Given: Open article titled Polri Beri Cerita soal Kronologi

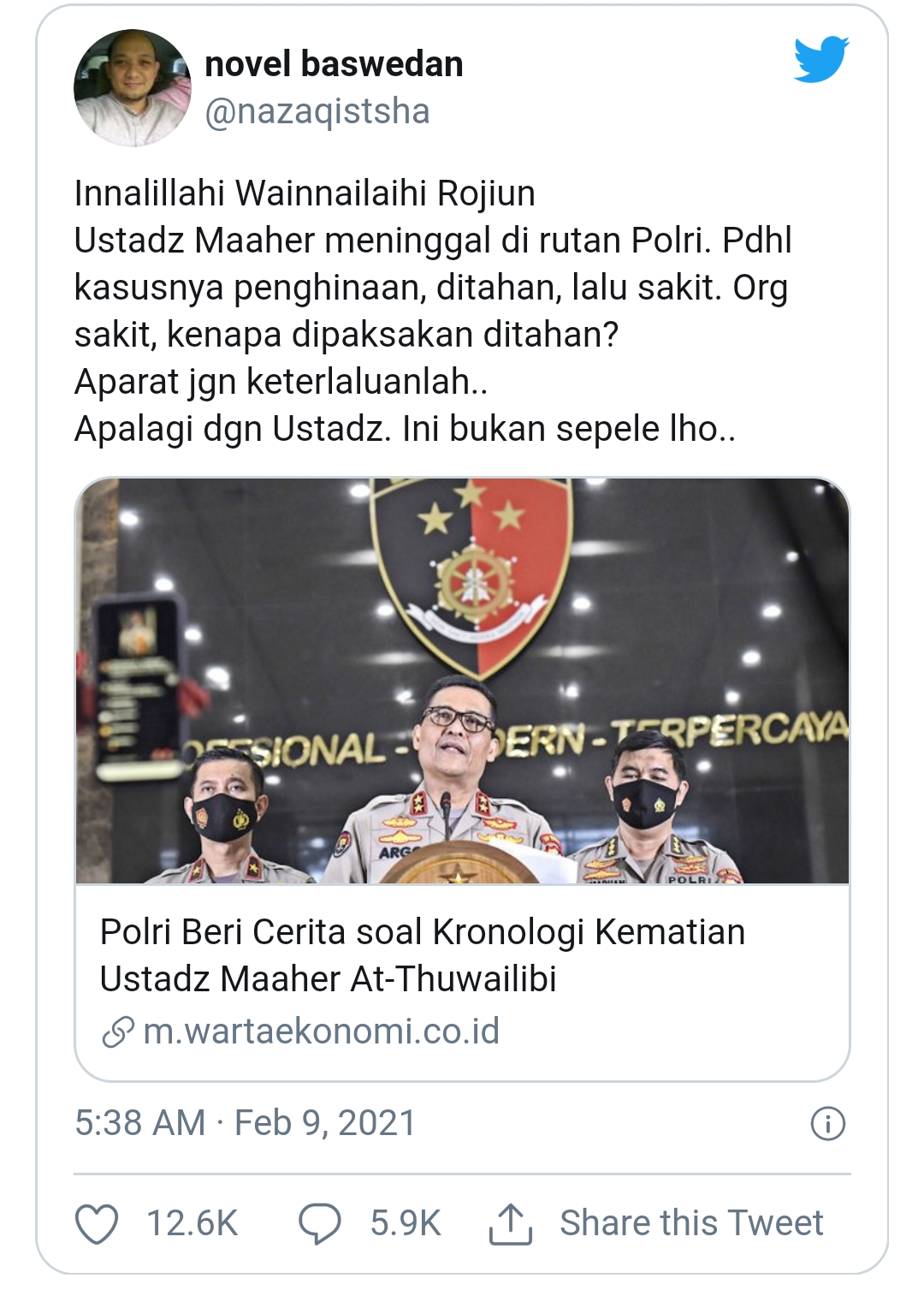Looking at the screenshot, I should [462, 982].
